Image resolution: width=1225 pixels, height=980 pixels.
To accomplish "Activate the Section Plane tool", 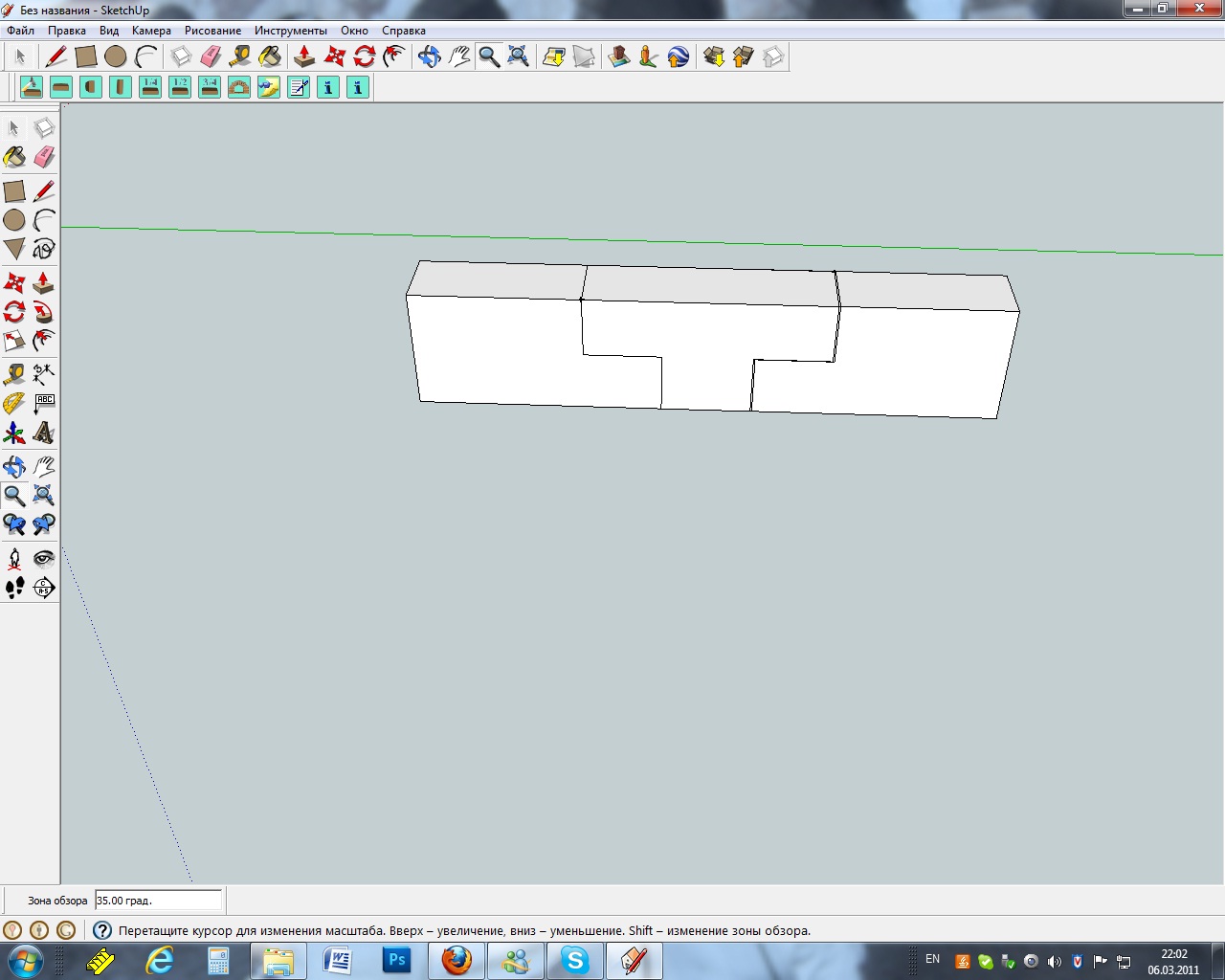I will 43,587.
